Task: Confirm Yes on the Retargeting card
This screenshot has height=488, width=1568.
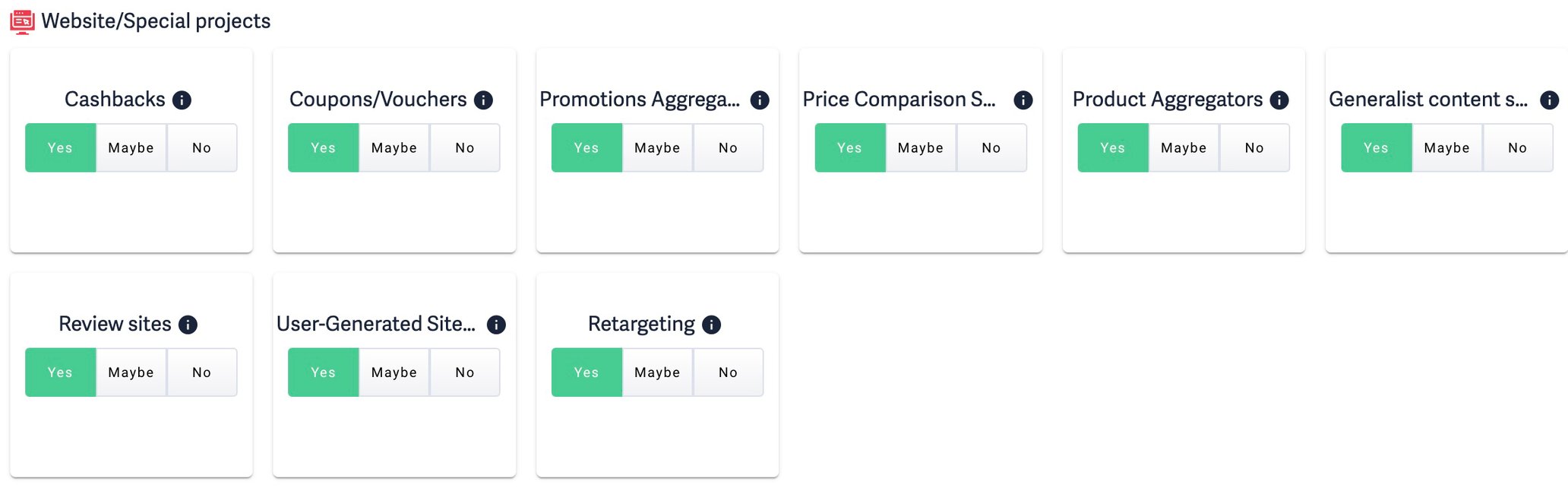Action: pyautogui.click(x=586, y=372)
